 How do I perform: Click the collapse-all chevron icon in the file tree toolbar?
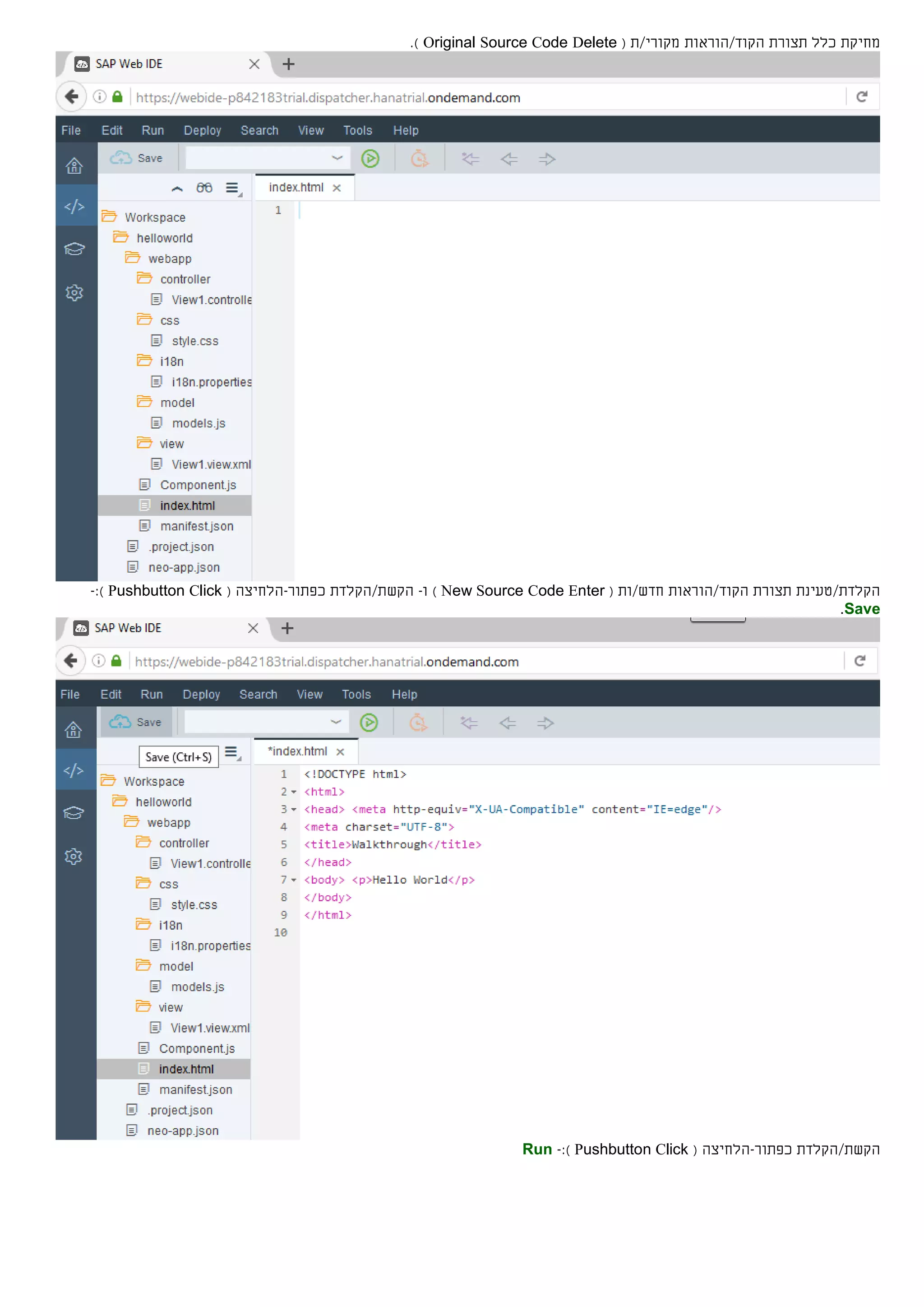point(177,188)
